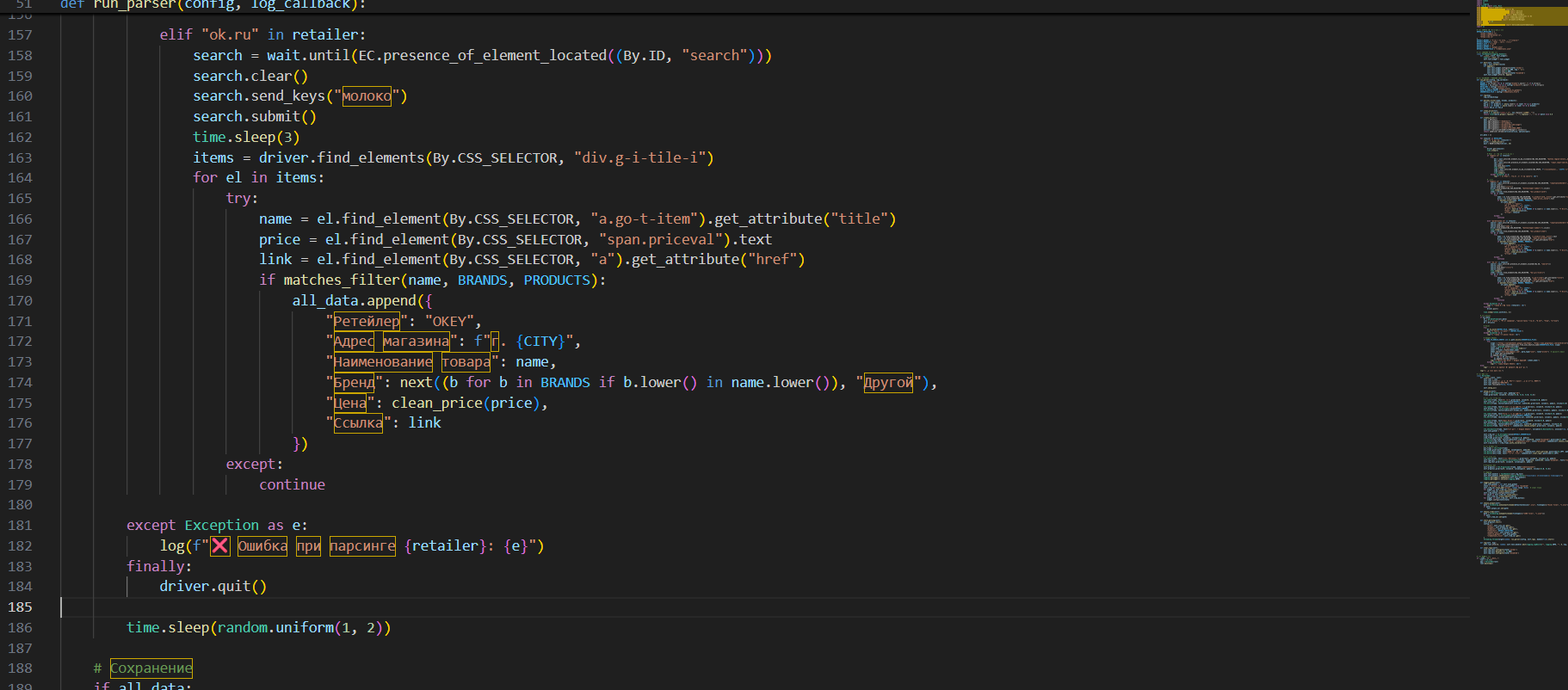Image resolution: width=1568 pixels, height=690 pixels.
Task: Click the minimap viewport slider highlight
Action: (1522, 15)
